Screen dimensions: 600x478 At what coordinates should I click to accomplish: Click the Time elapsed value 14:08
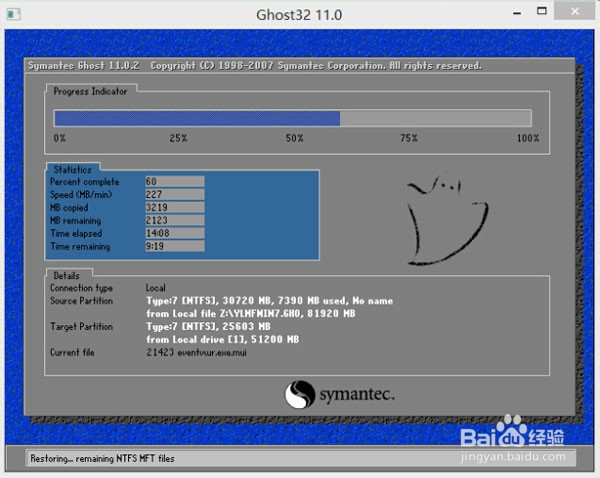(x=174, y=233)
